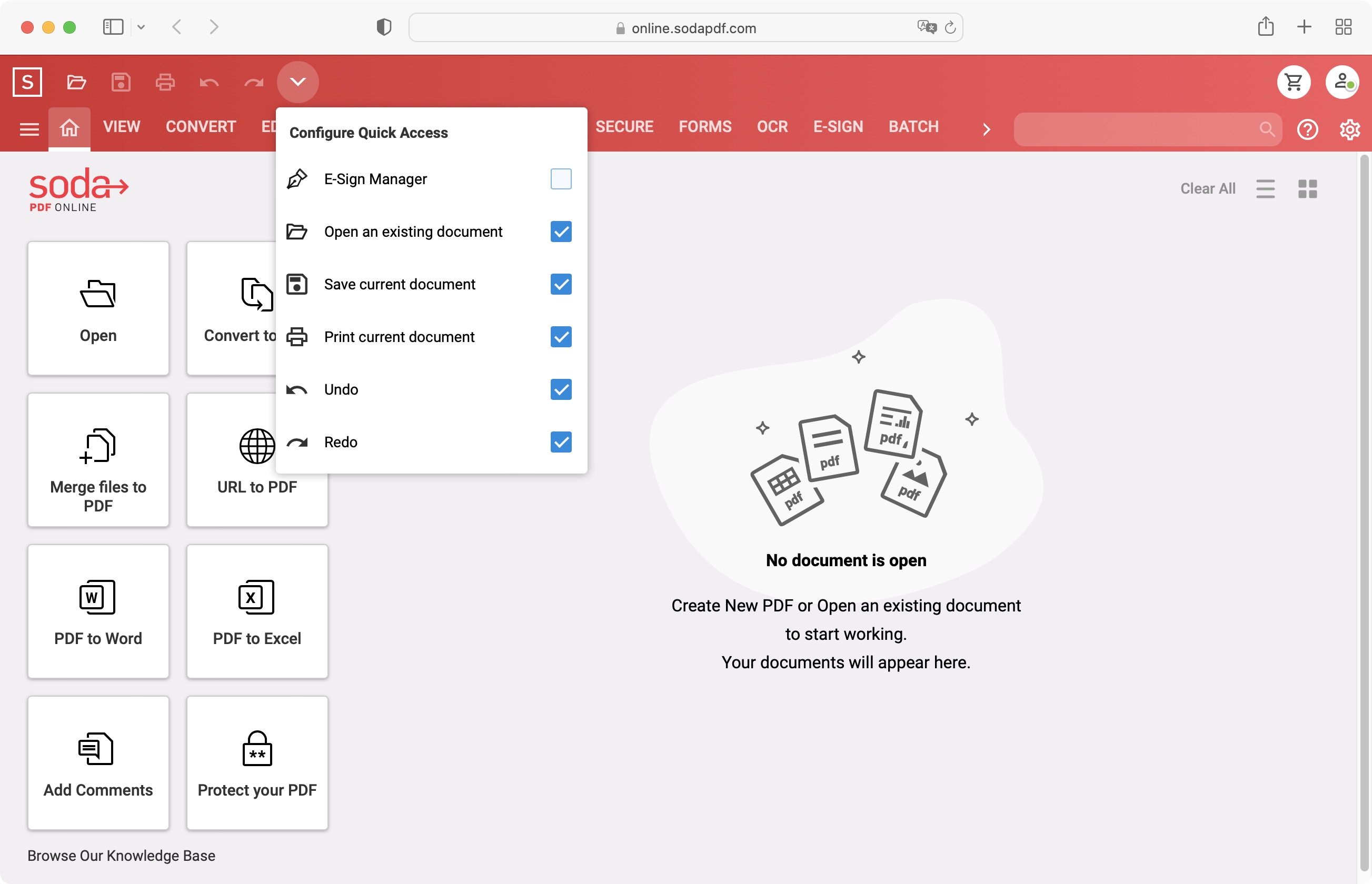
Task: Disable Redo in Quick Access configuration
Action: pyautogui.click(x=560, y=442)
